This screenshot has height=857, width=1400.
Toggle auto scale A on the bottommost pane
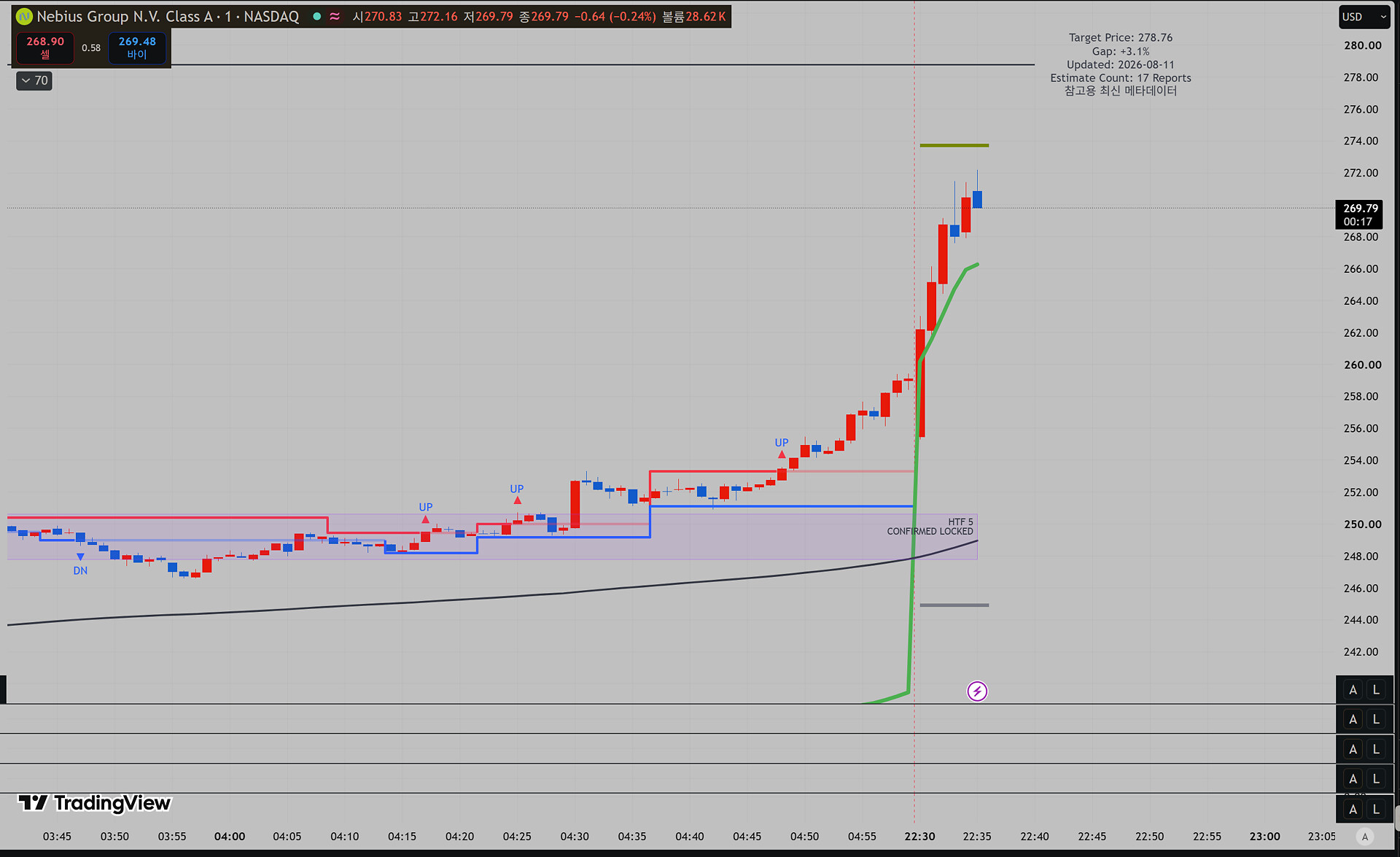(1353, 809)
